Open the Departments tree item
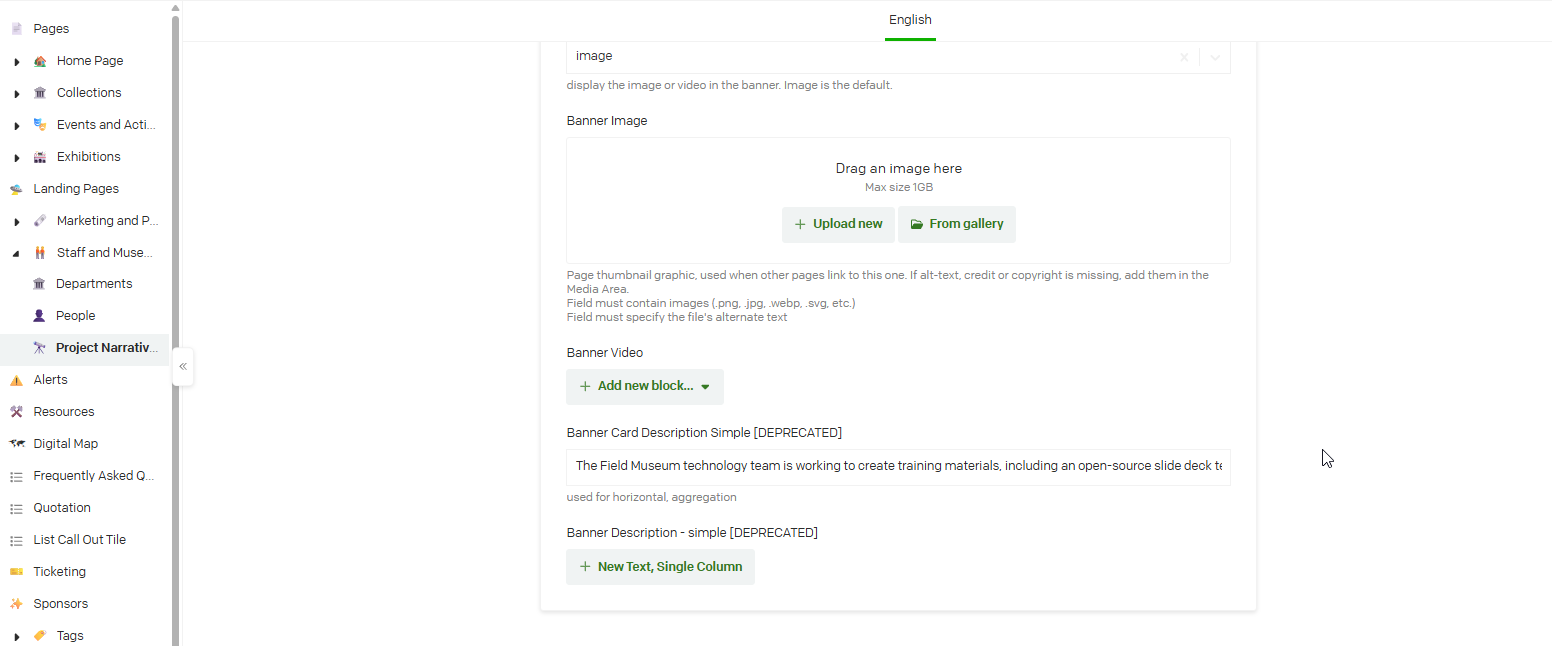The width and height of the screenshot is (1552, 646). 94,284
